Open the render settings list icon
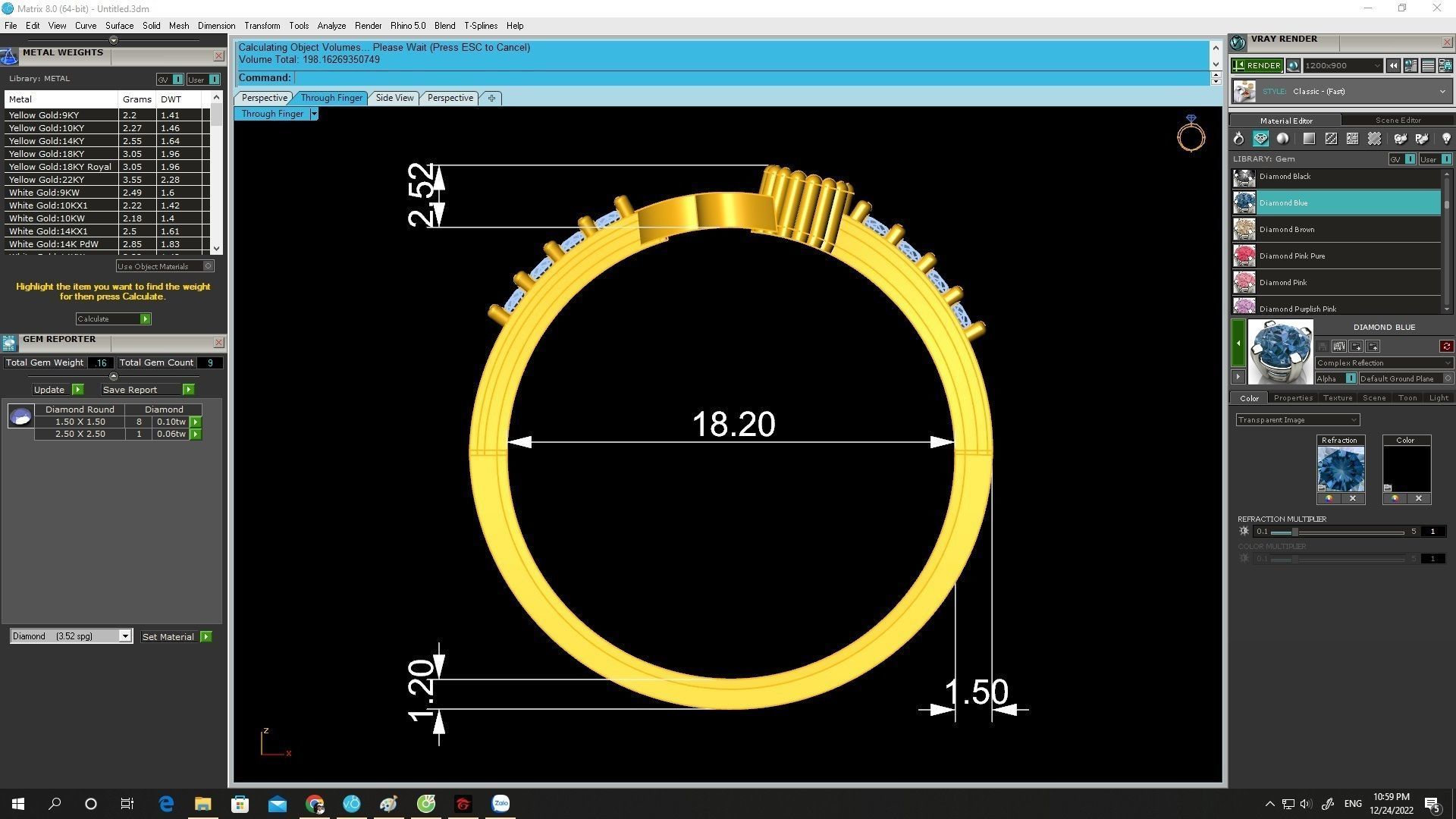 (x=1428, y=66)
